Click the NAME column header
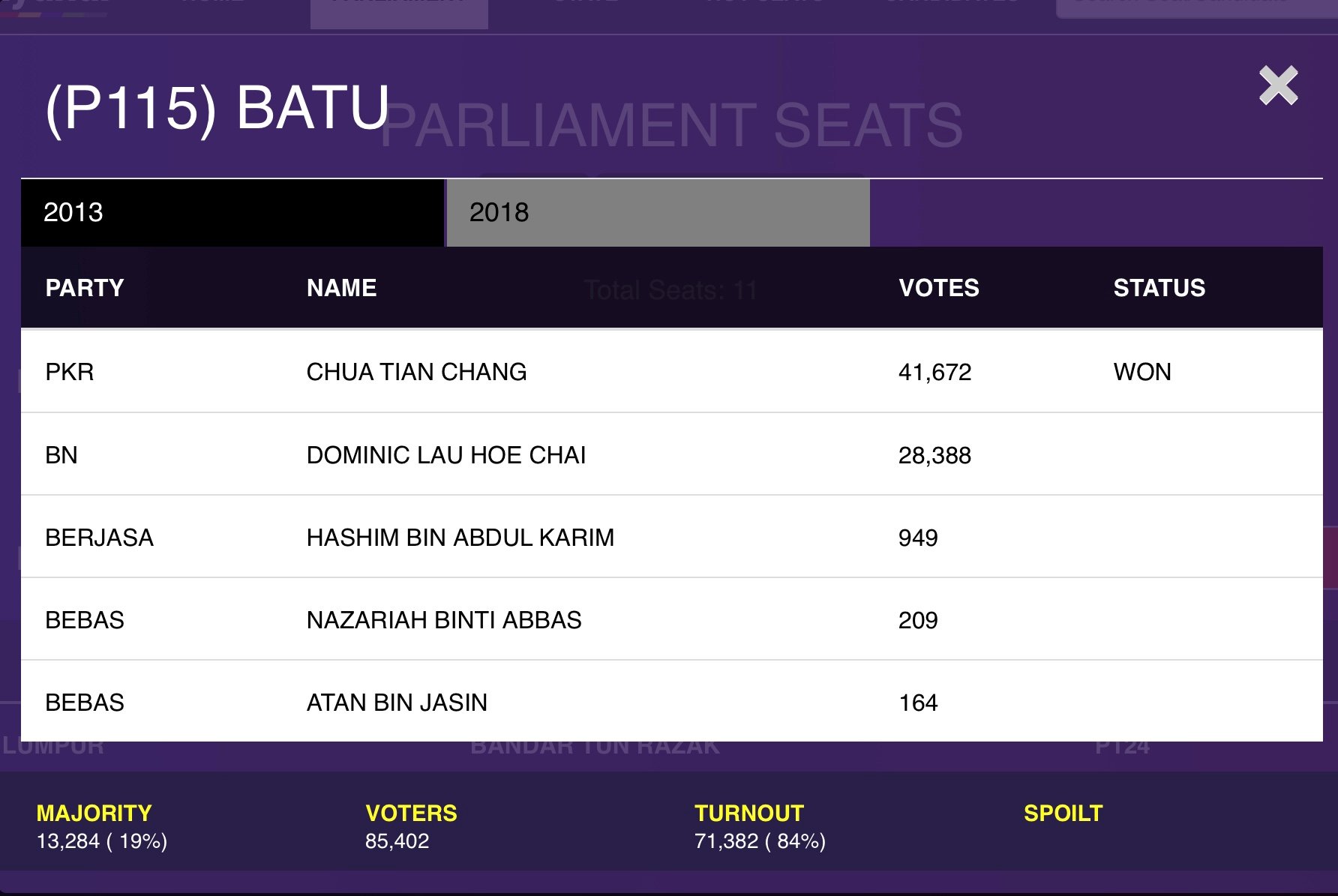This screenshot has height=896, width=1338. tap(341, 288)
